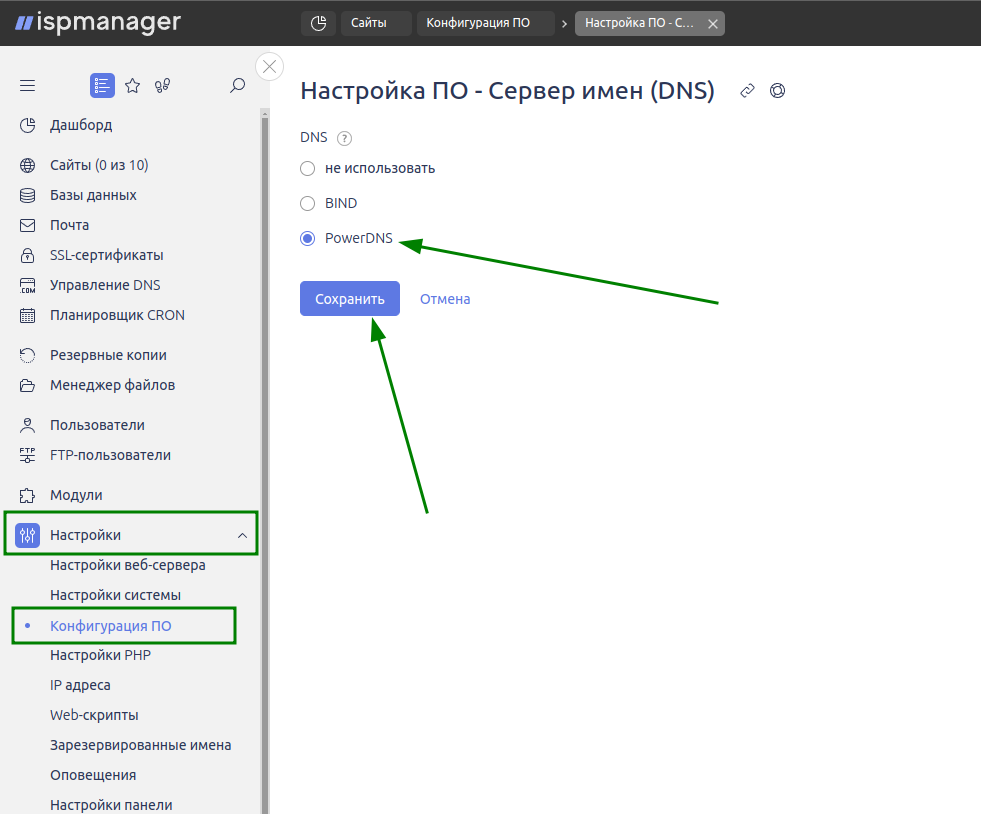981x814 pixels.
Task: Open Web-скрипты submenu item
Action: coord(94,716)
